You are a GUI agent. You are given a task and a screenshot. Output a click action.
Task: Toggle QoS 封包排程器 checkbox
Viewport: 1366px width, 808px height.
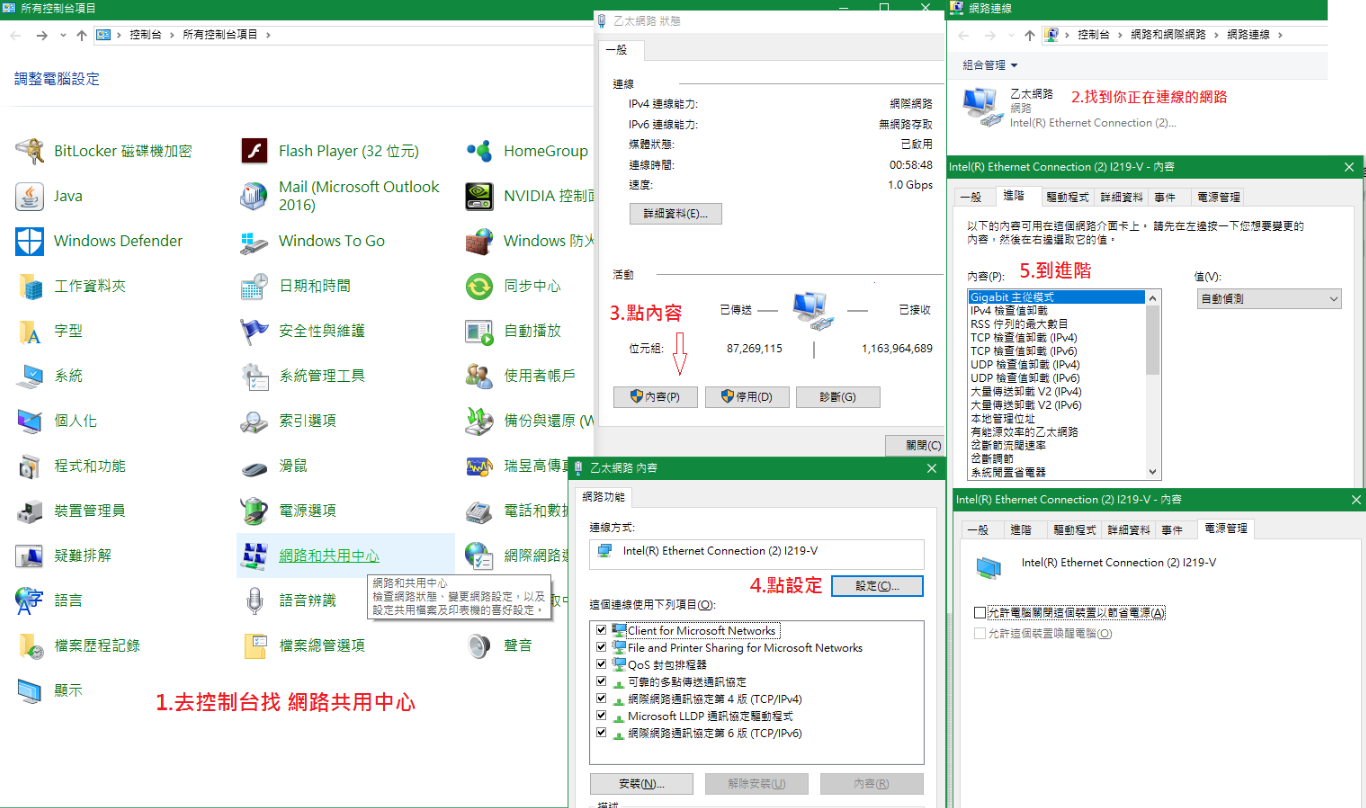click(x=601, y=665)
